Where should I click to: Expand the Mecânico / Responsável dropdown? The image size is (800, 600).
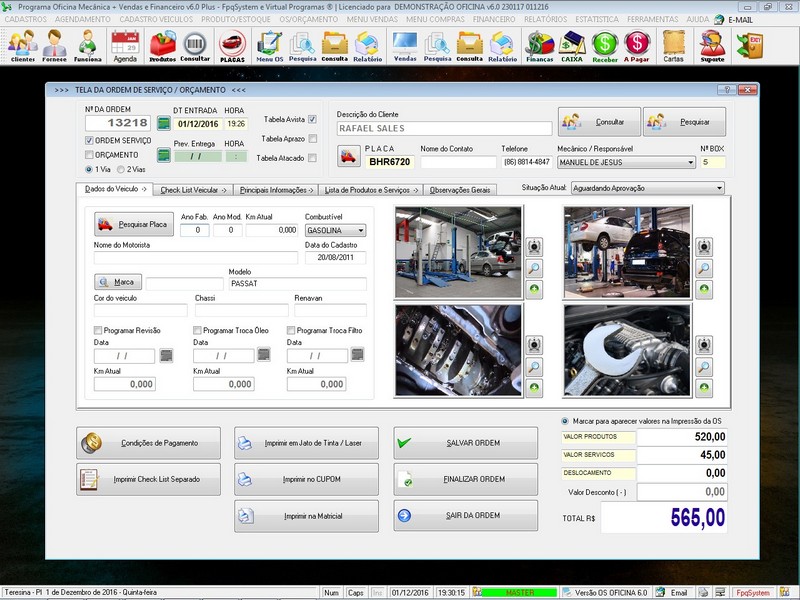[x=689, y=162]
